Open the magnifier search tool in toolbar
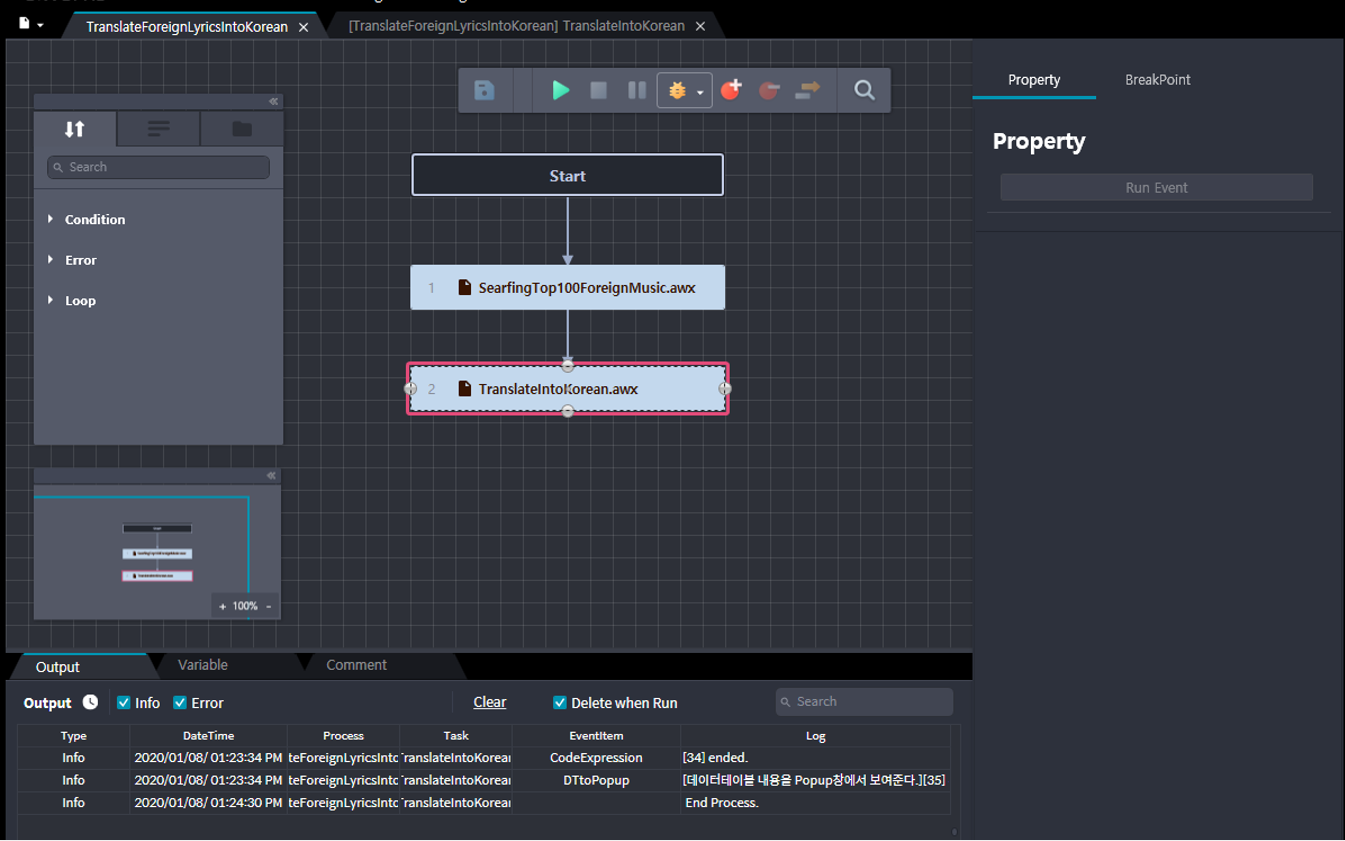This screenshot has height=841, width=1345. 864,91
